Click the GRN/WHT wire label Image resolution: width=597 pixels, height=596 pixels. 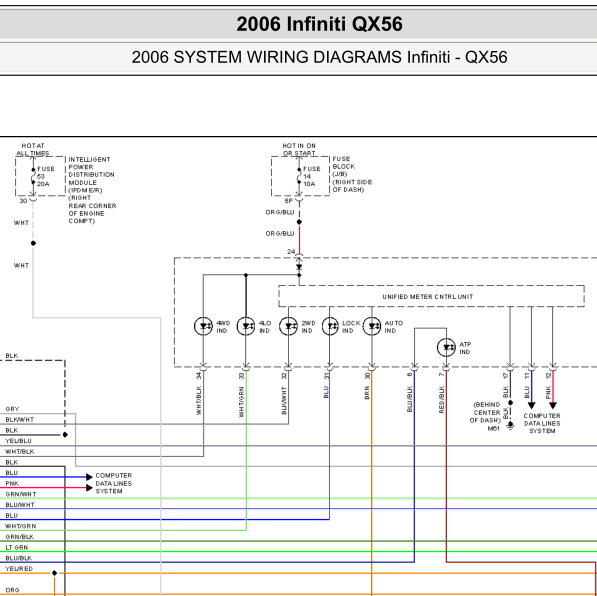[x=21, y=494]
